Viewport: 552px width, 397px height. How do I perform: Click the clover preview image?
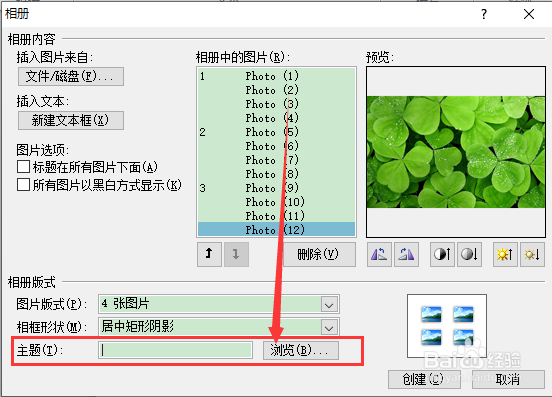456,152
